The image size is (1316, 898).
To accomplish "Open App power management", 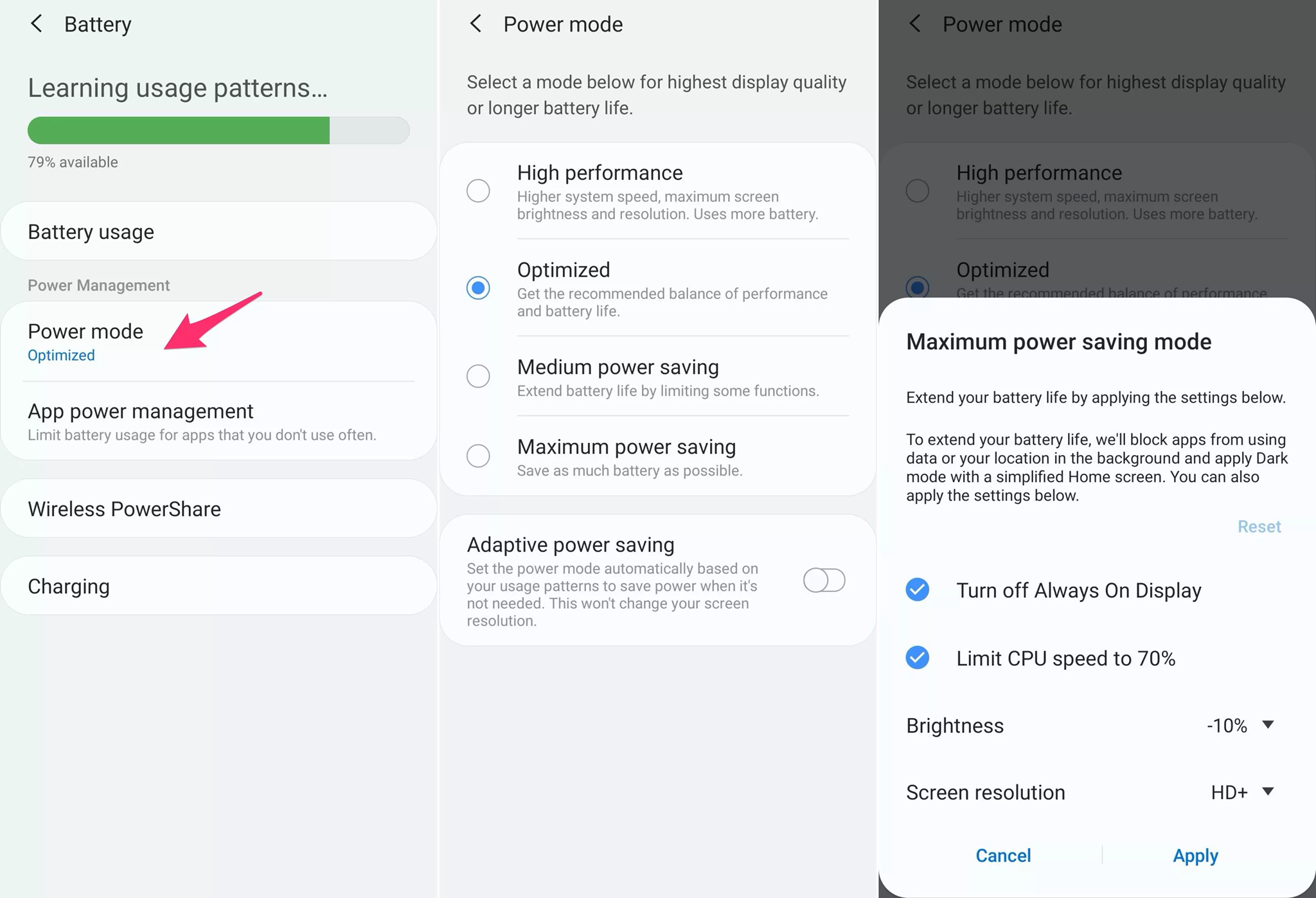I will (218, 421).
